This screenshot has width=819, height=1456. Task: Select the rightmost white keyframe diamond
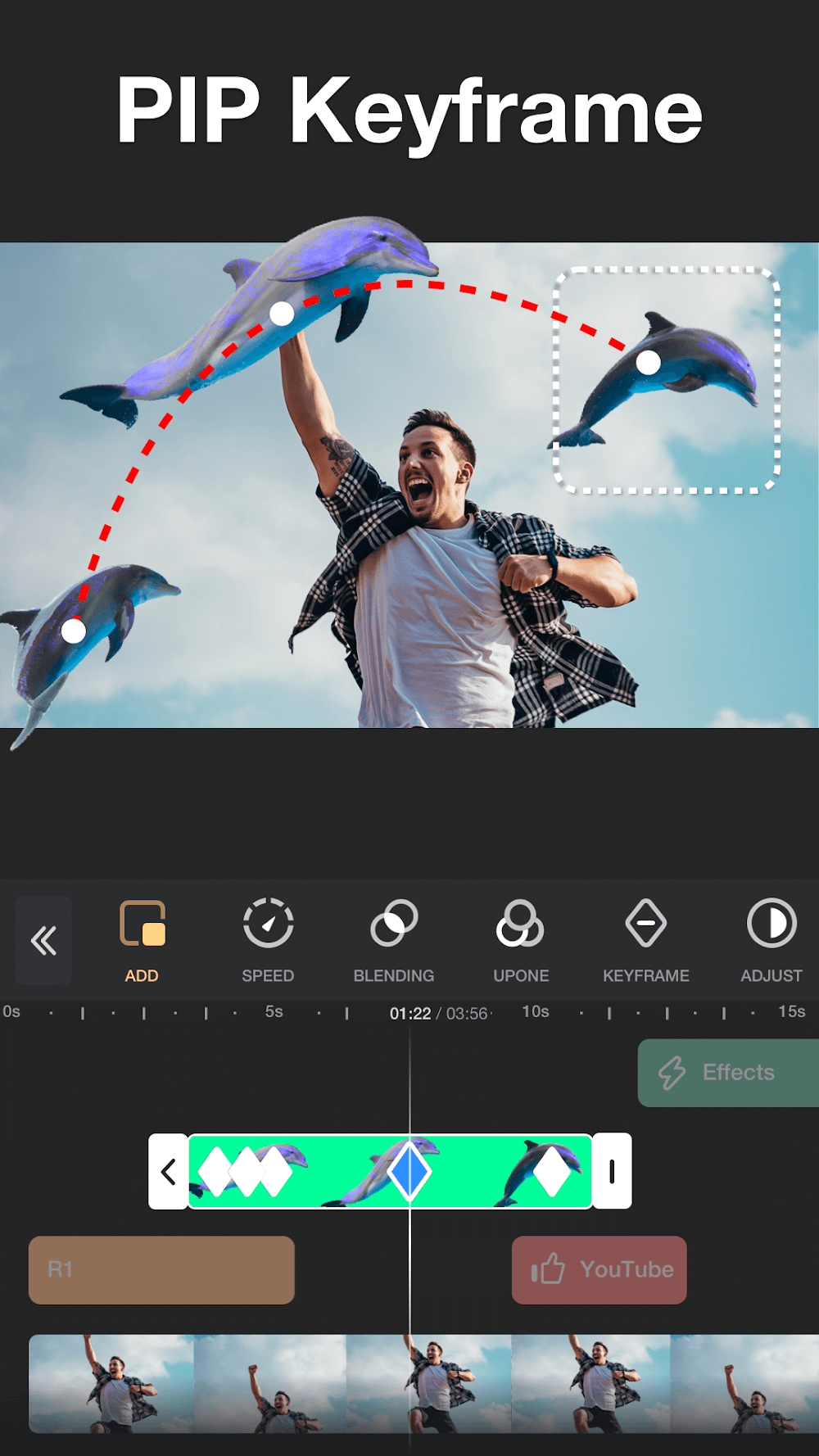tap(553, 1172)
